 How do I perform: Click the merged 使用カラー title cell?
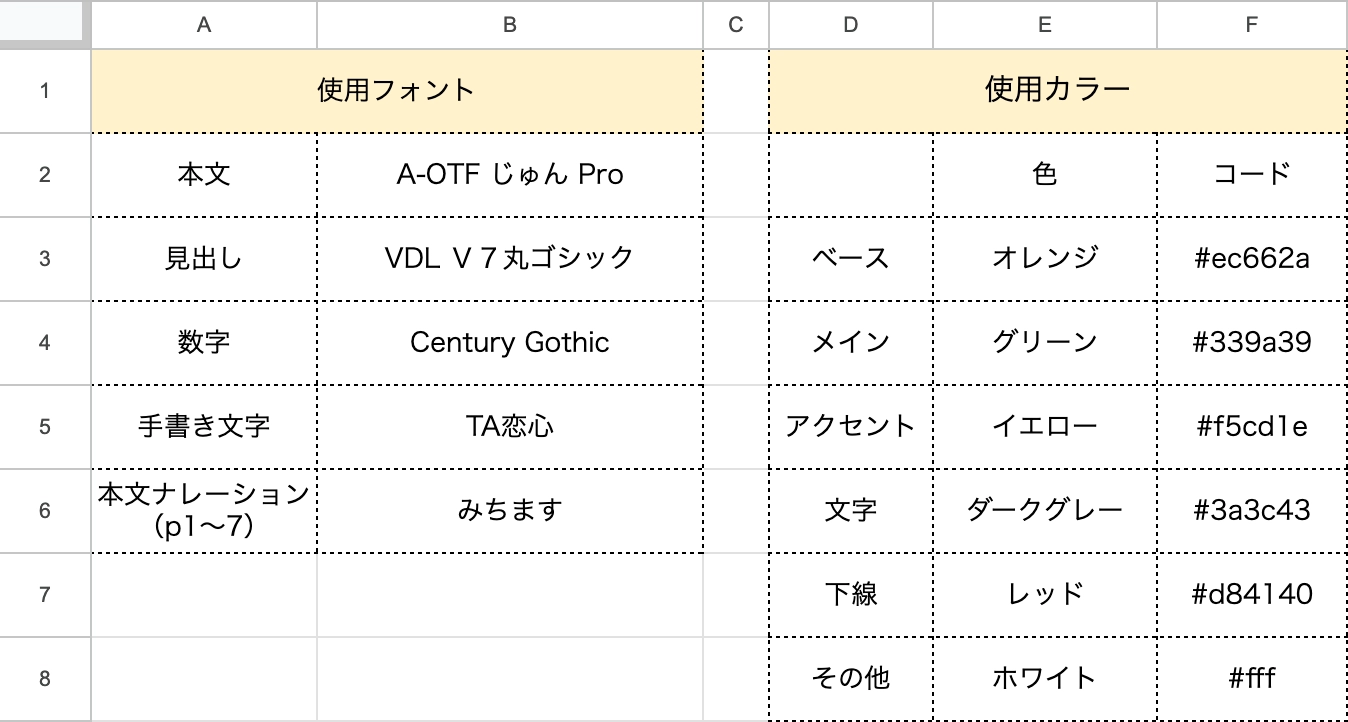coord(1058,91)
